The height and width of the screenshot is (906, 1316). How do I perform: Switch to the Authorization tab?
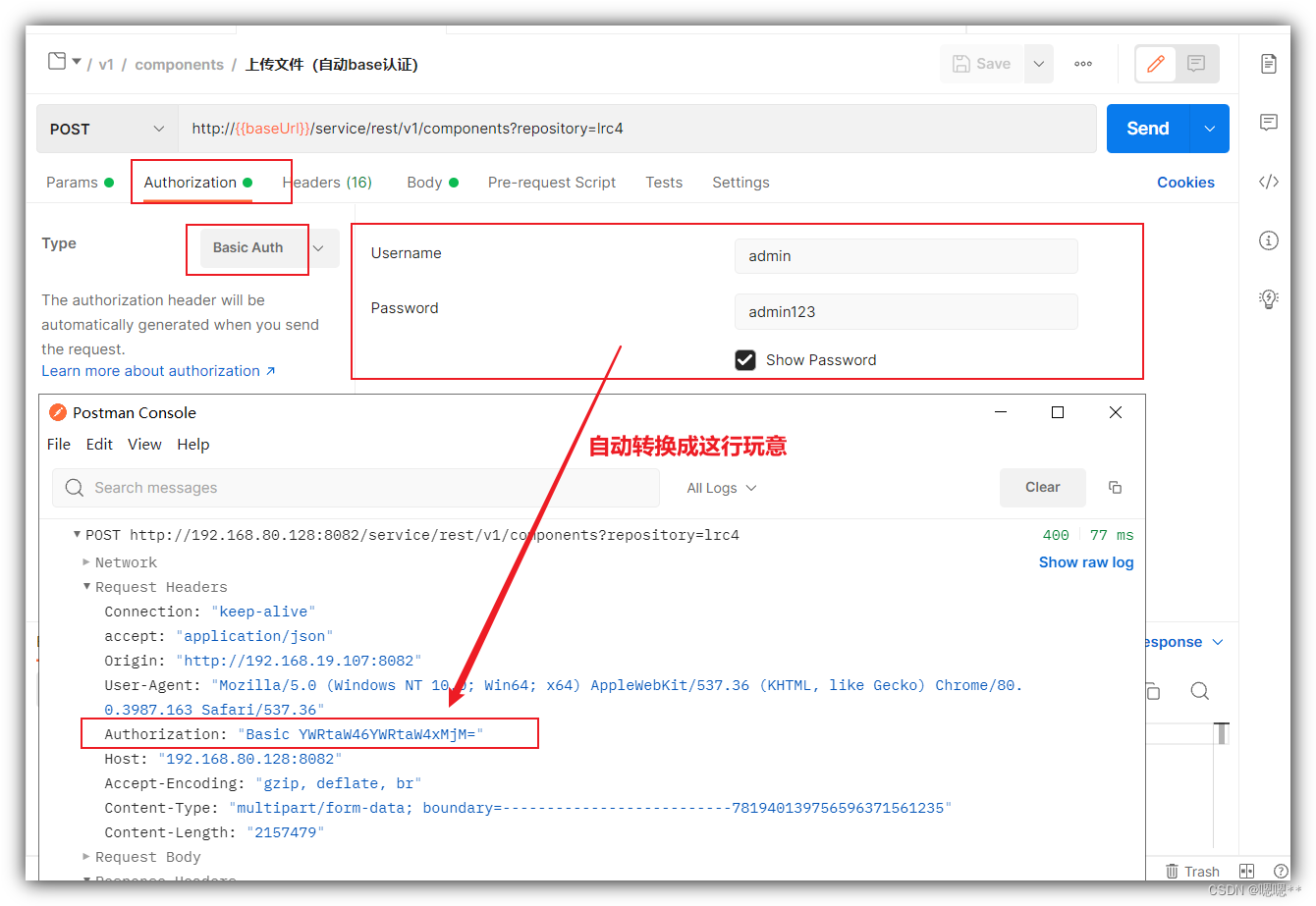(197, 183)
